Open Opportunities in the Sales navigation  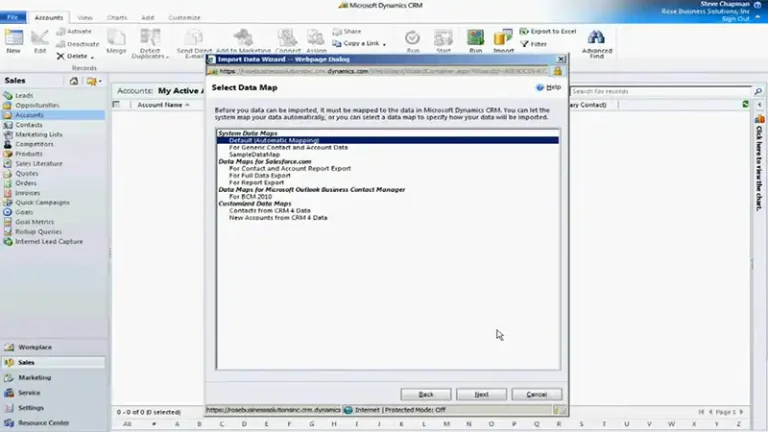[37, 105]
